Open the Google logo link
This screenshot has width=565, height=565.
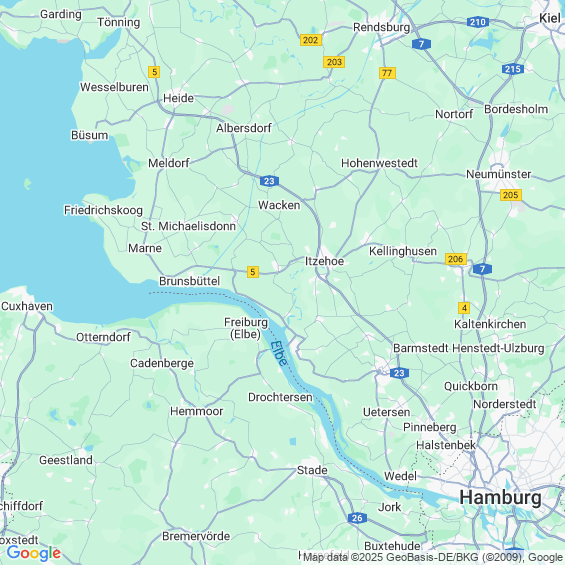pyautogui.click(x=34, y=553)
